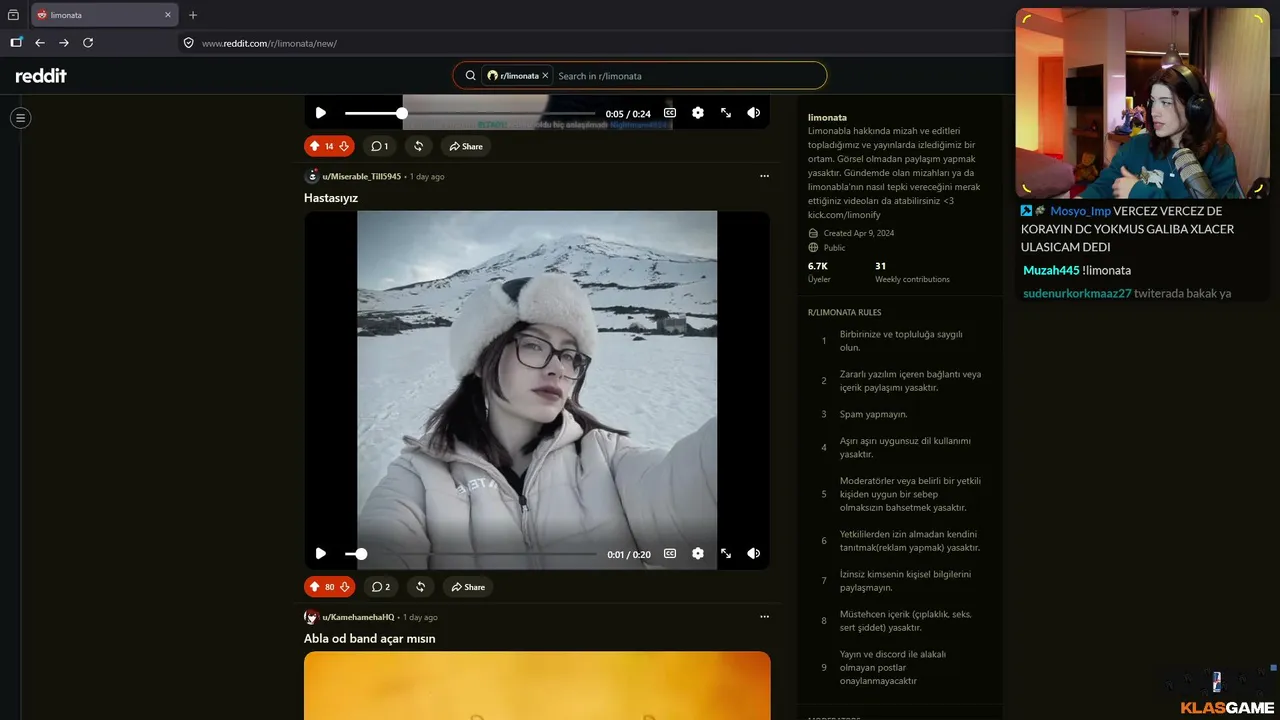The image size is (1280, 720).
Task: Give an award to the 14-vote post
Action: click(419, 146)
